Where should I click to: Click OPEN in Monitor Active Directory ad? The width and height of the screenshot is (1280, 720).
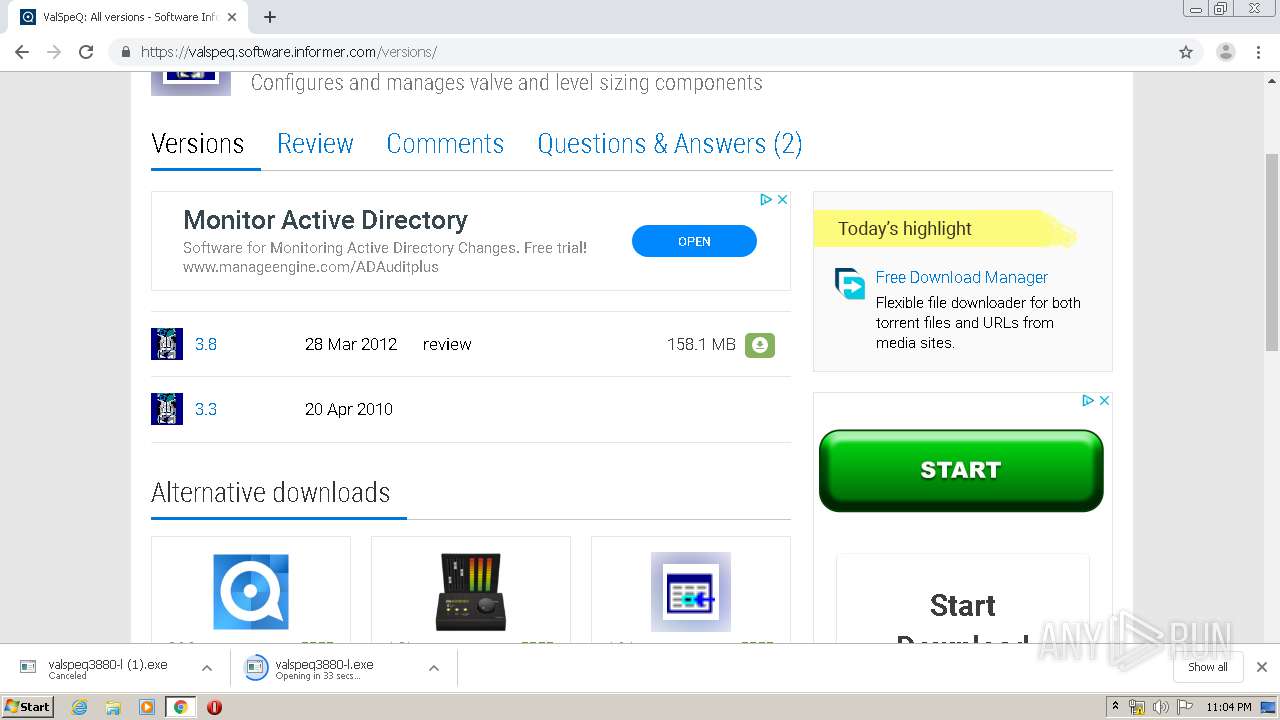(694, 241)
